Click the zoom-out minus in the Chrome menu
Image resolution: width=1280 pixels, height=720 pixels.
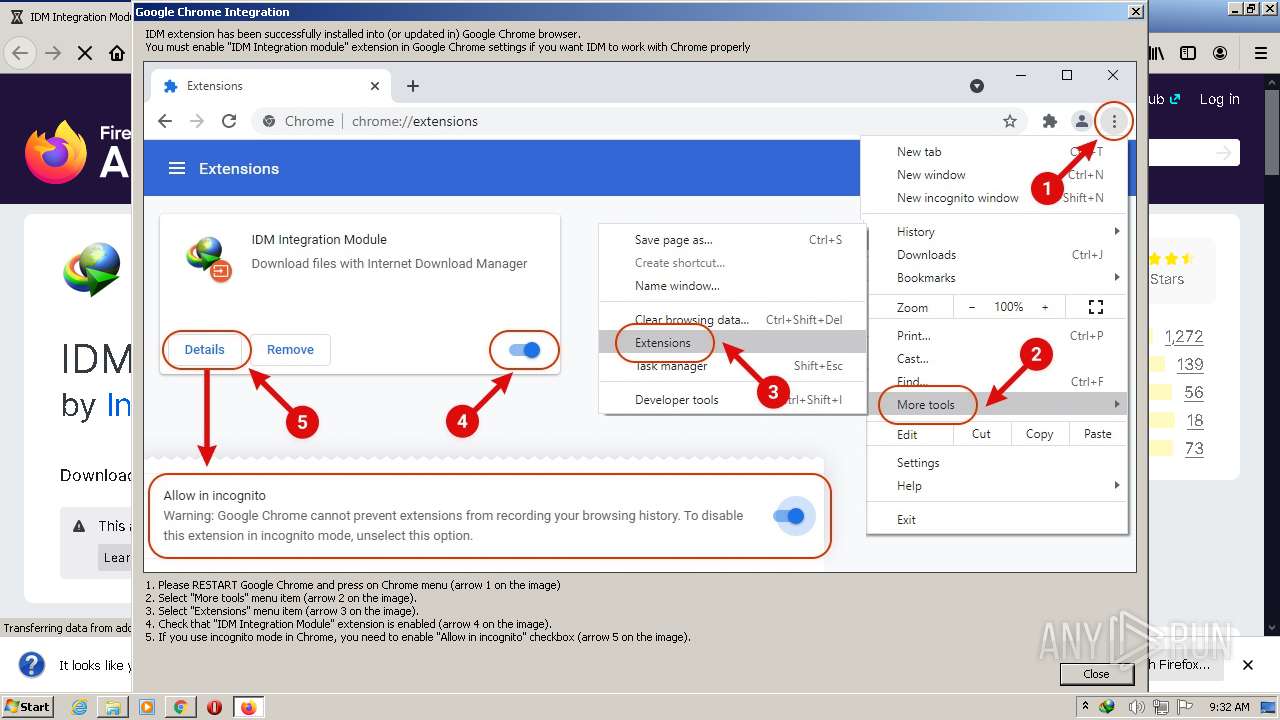(971, 307)
